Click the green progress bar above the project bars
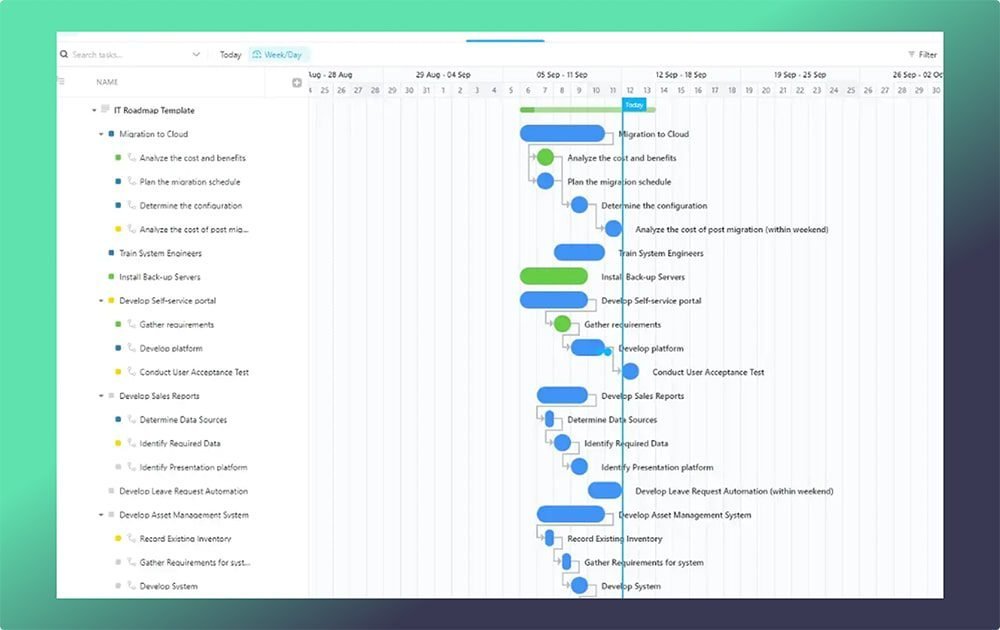1000x630 pixels. coord(560,108)
